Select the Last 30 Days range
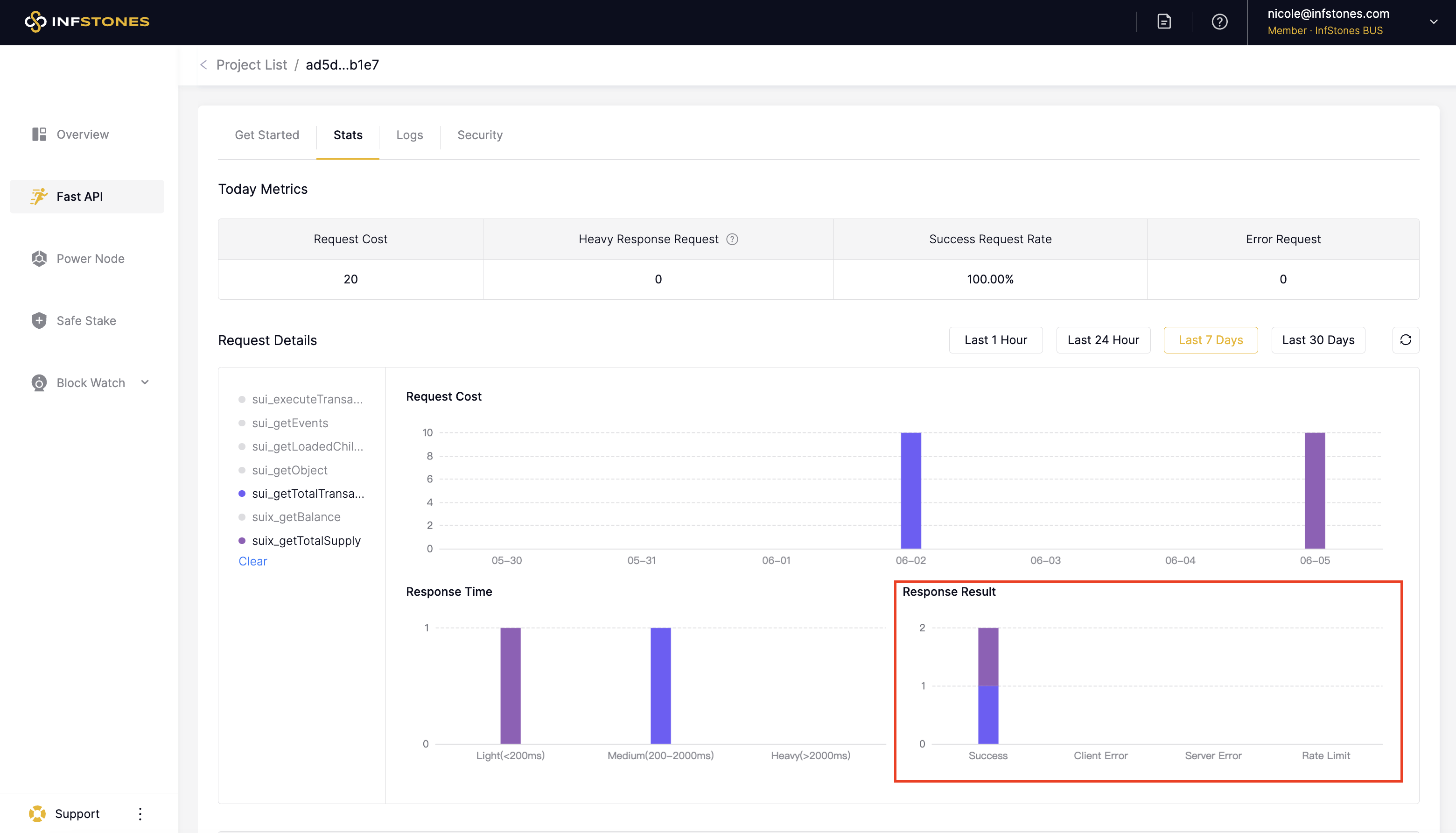 (x=1318, y=340)
